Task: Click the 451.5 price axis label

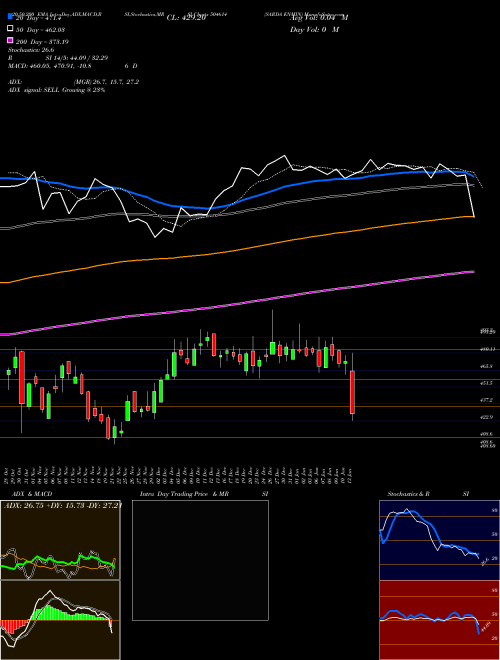Action: [486, 383]
